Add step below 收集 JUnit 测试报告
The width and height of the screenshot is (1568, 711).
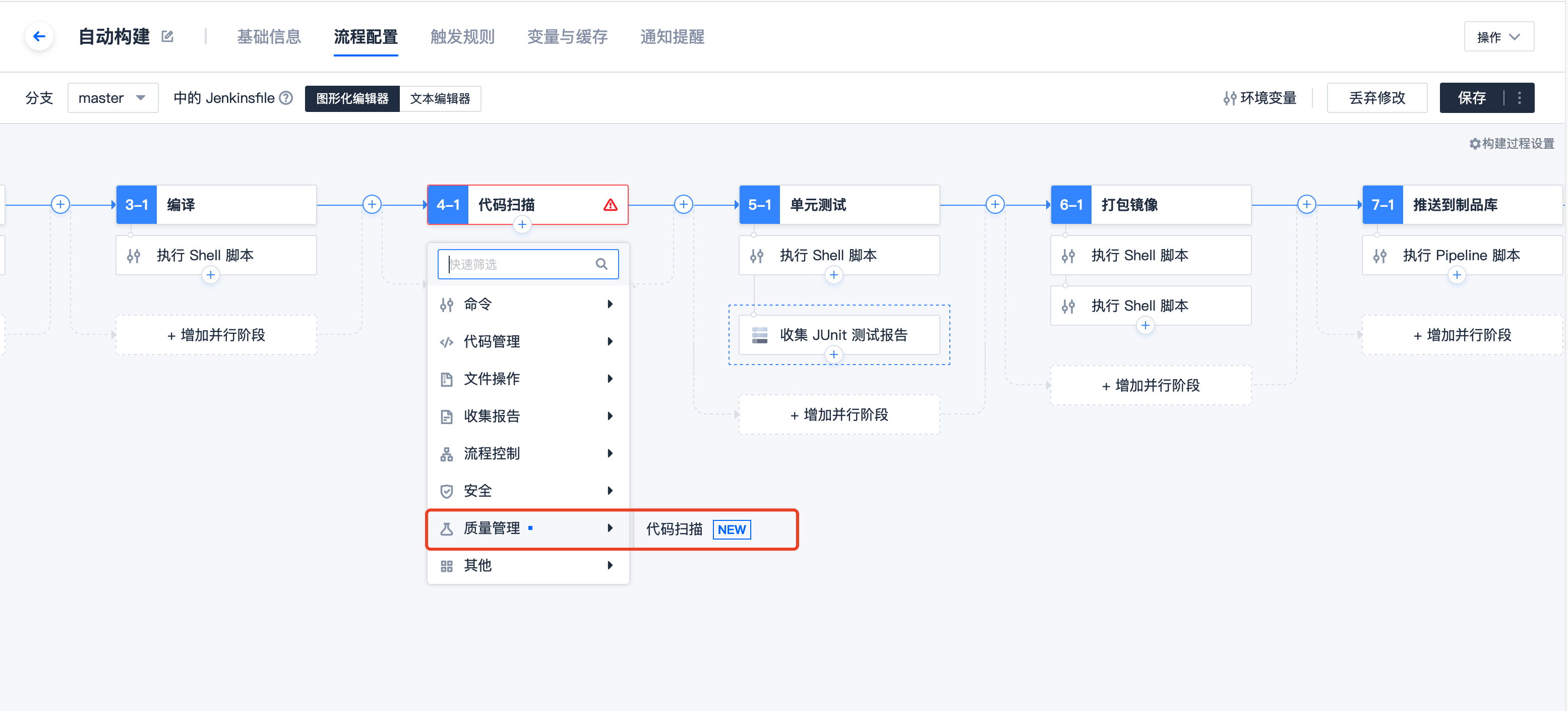(x=834, y=355)
